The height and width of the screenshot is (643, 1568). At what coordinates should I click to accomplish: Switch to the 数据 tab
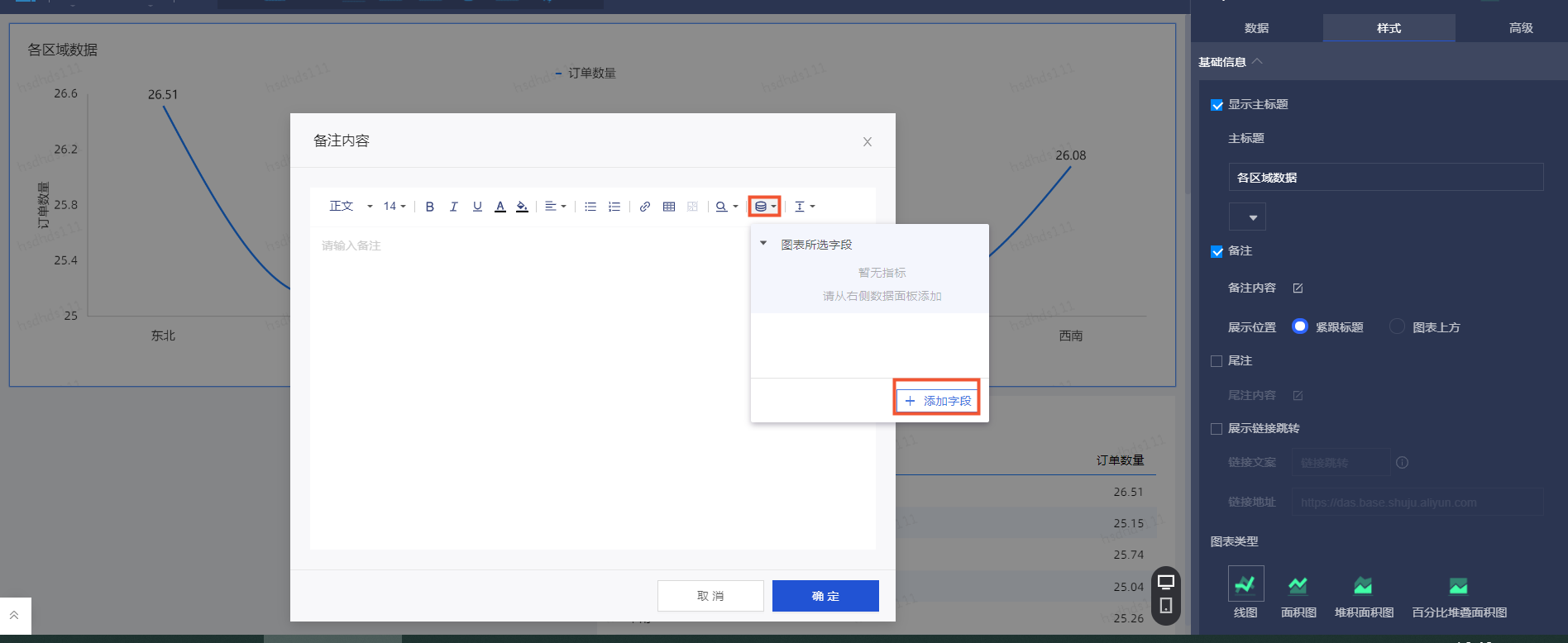click(x=1256, y=28)
